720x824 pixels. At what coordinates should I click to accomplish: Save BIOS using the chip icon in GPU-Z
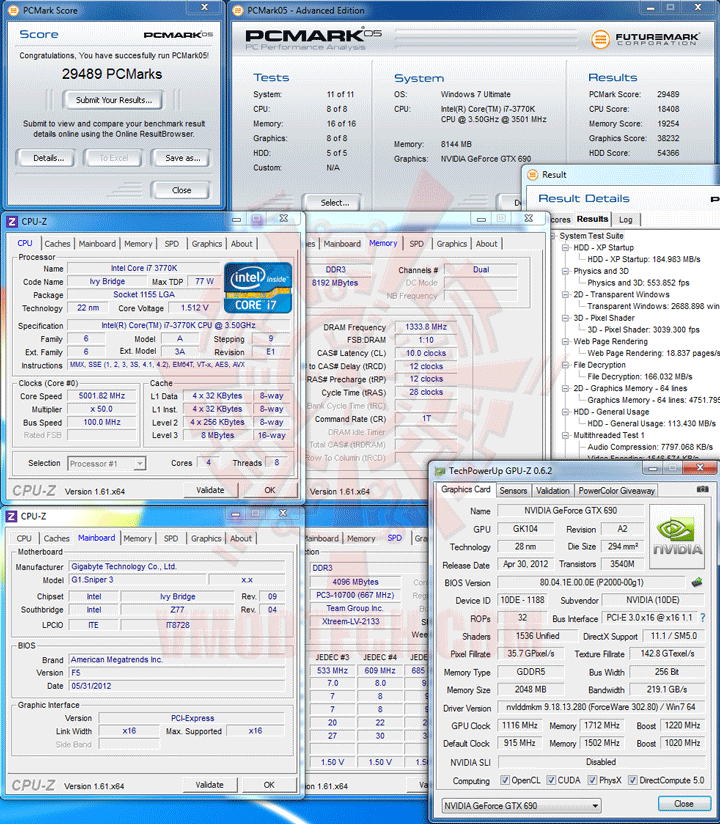pos(697,582)
